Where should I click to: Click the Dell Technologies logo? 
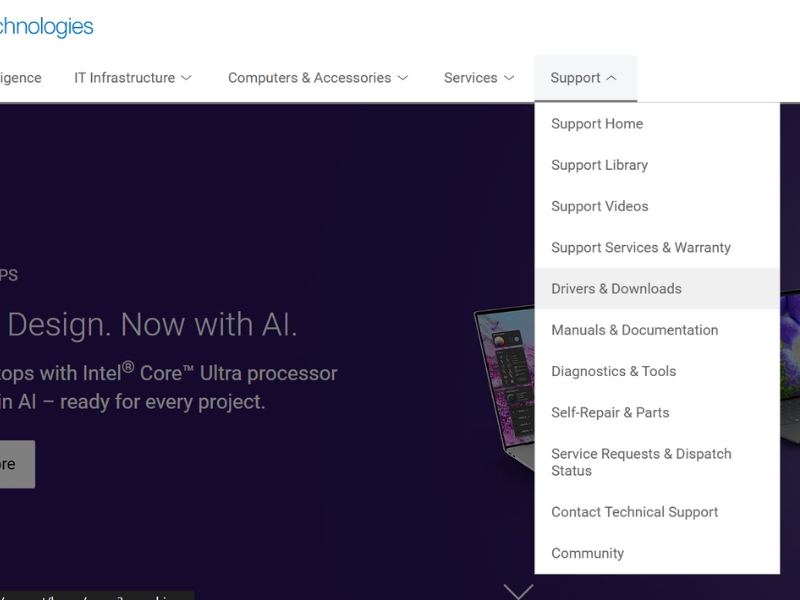(x=45, y=27)
